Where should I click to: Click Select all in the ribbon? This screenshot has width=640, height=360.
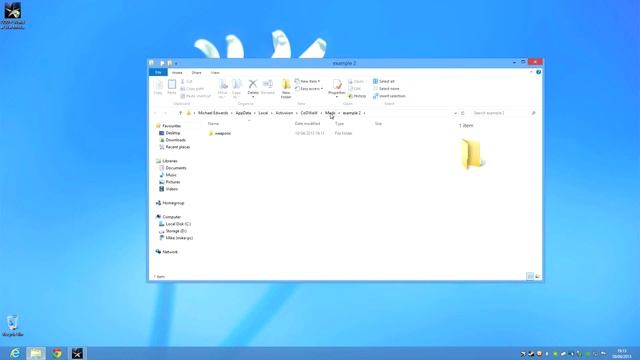pos(384,81)
